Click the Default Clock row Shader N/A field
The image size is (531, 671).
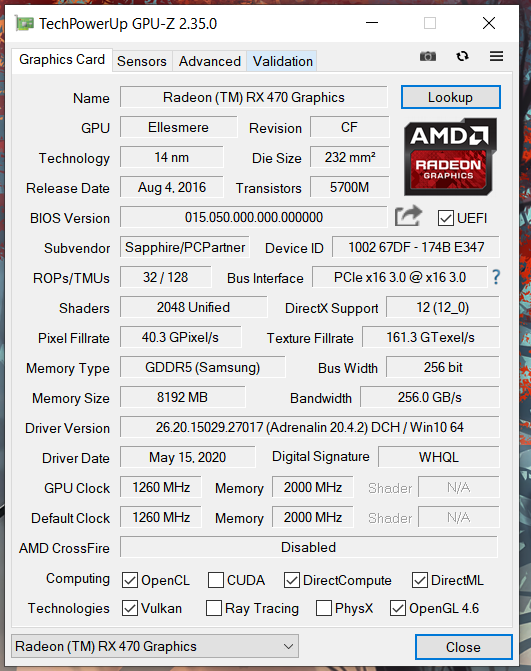[x=459, y=517]
